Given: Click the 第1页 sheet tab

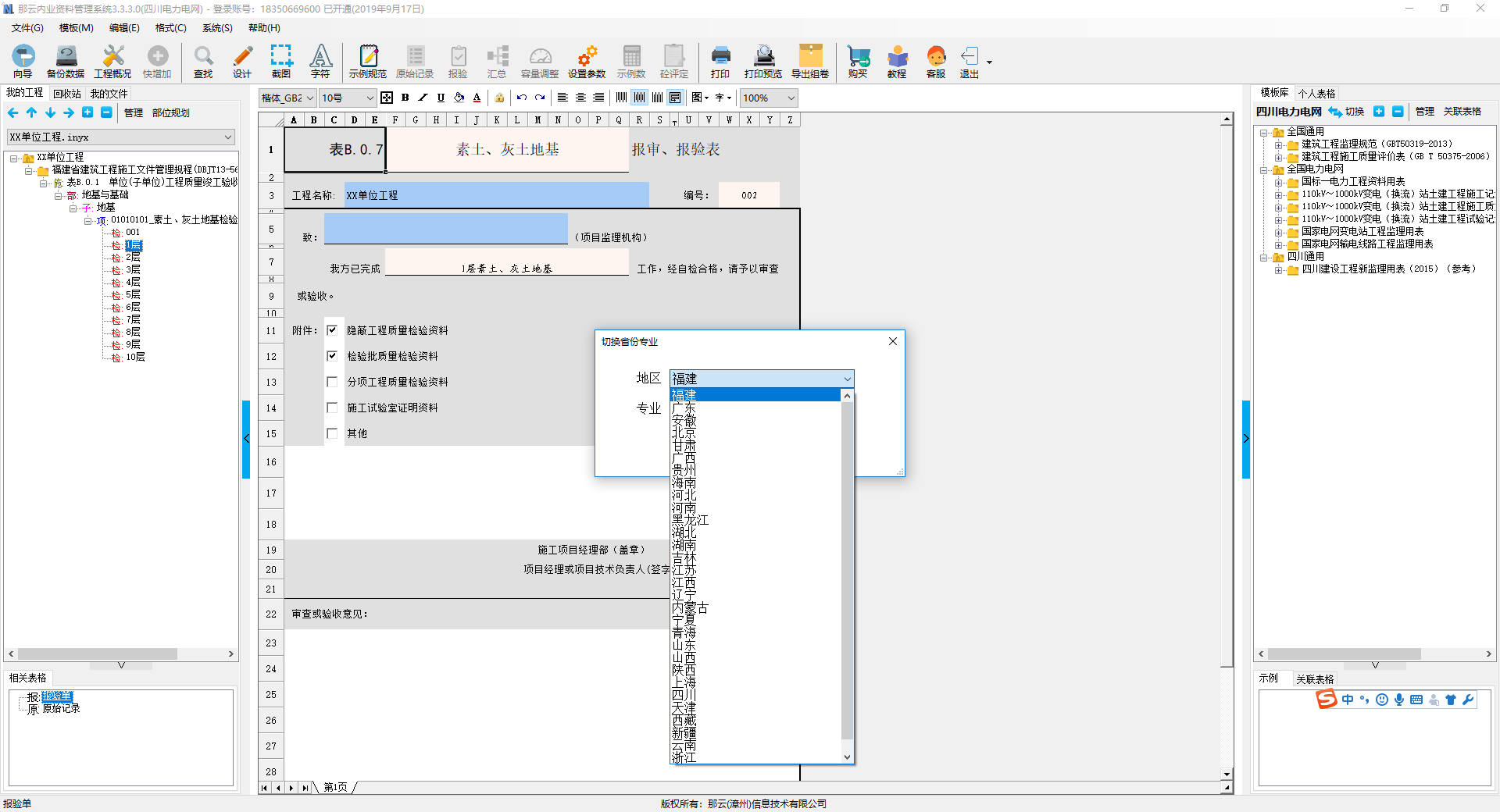Looking at the screenshot, I should [335, 787].
